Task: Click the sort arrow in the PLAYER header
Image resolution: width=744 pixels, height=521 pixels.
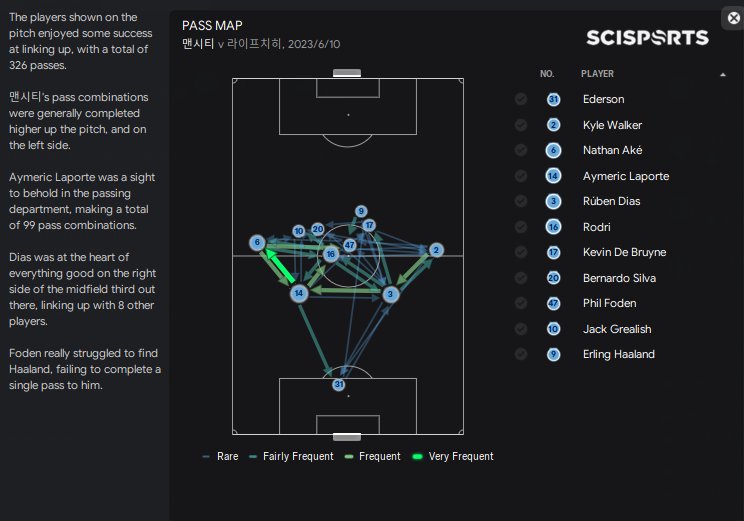Action: 723,74
